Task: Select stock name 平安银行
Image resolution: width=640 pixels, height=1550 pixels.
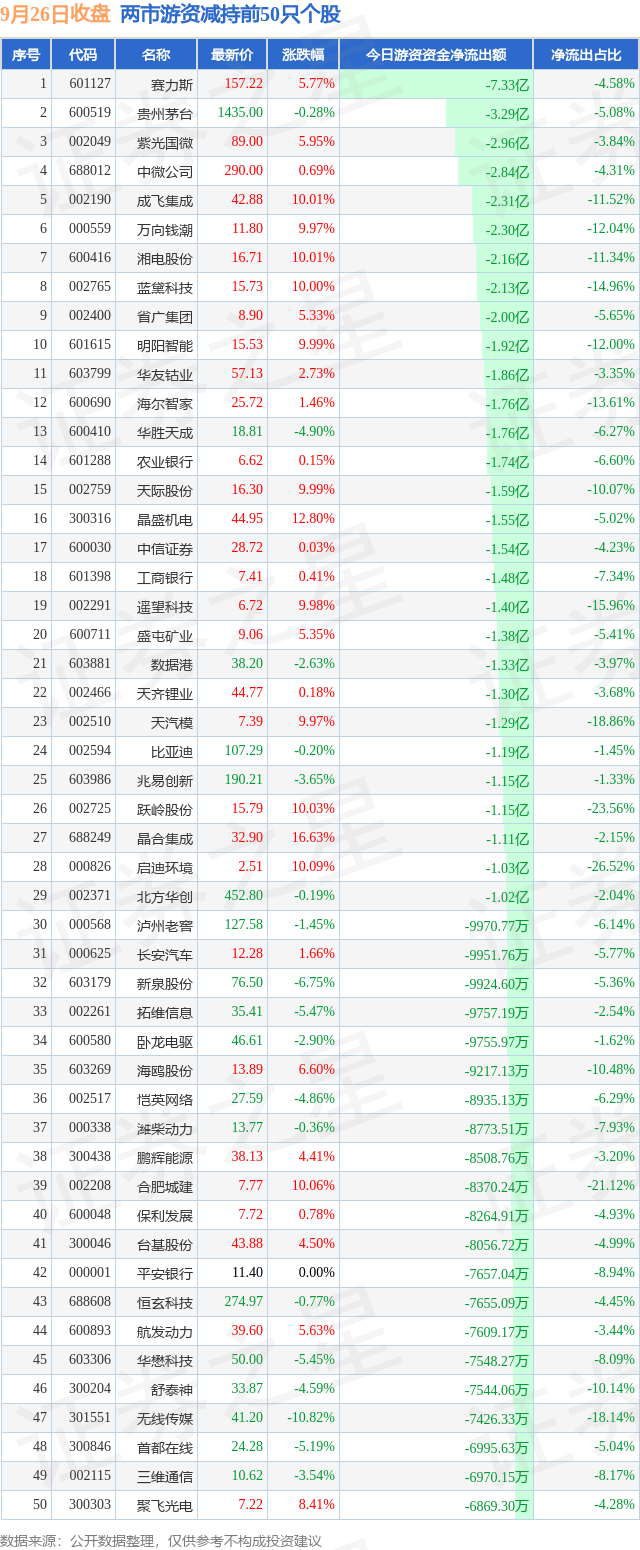Action: click(166, 1273)
